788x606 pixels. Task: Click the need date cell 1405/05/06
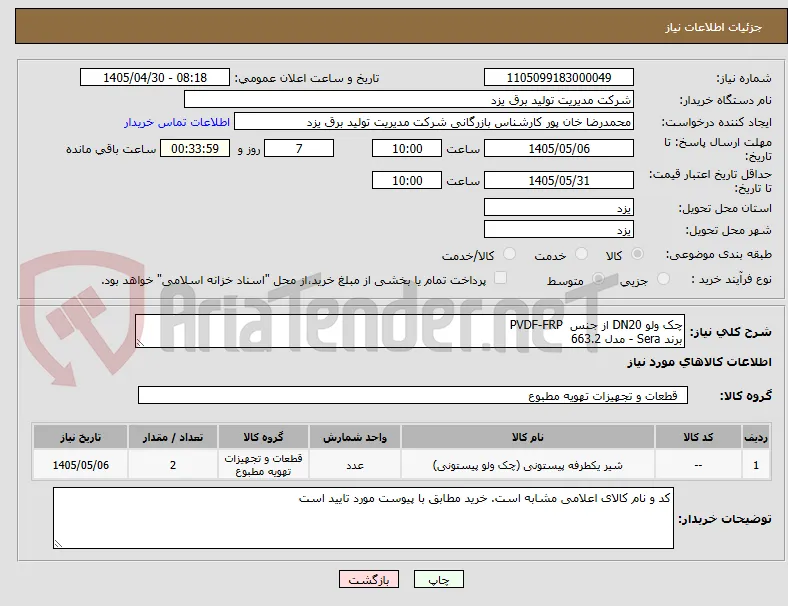(x=80, y=465)
